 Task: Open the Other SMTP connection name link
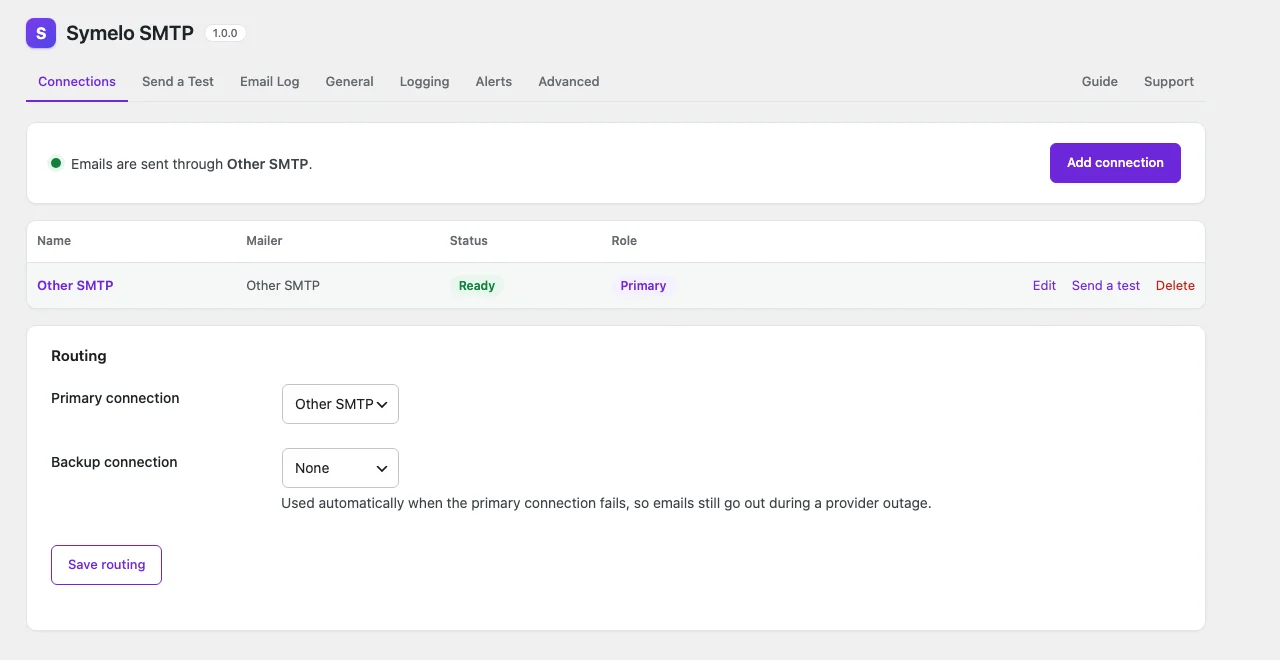pyautogui.click(x=75, y=286)
